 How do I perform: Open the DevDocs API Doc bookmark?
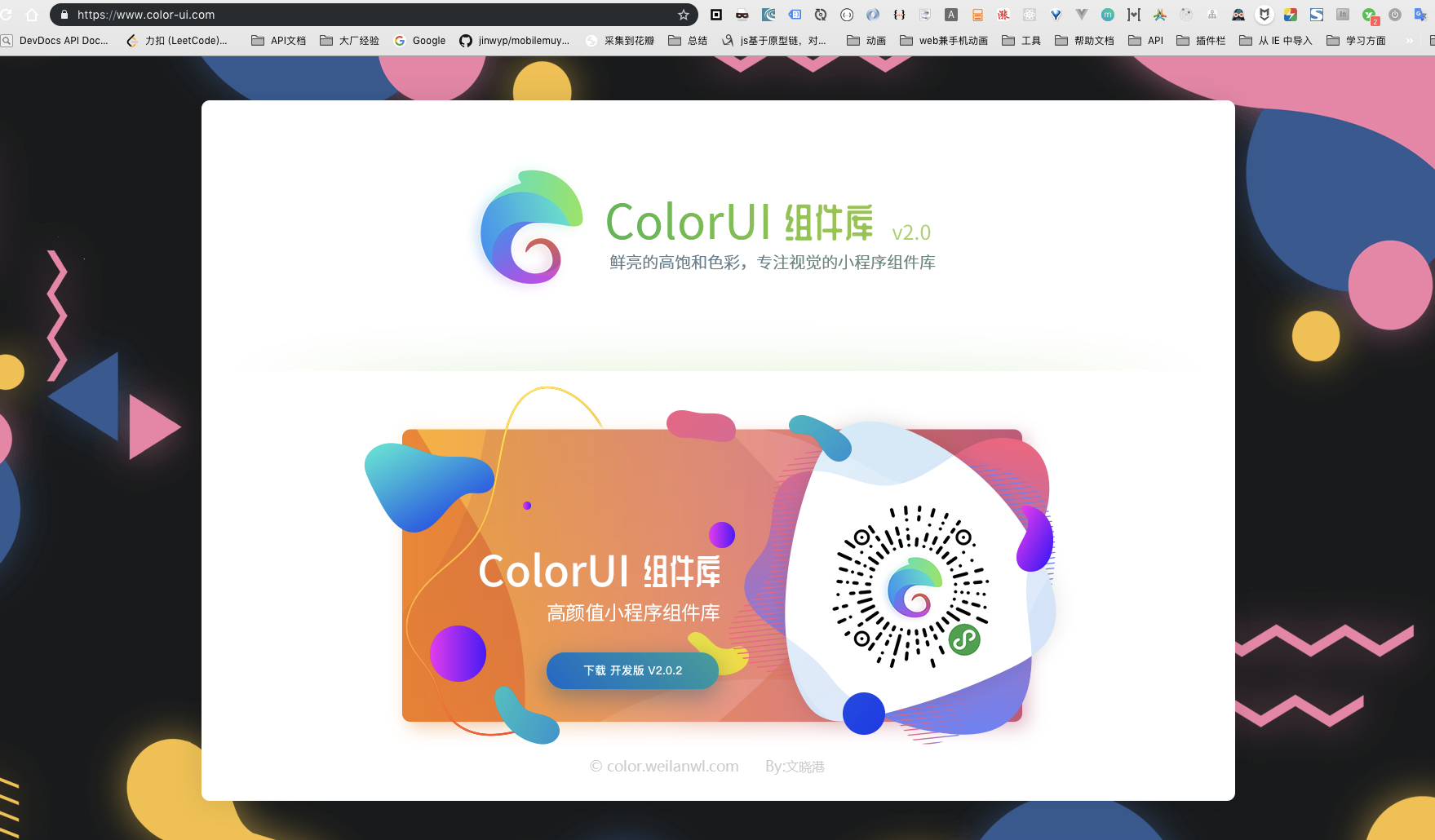point(55,41)
